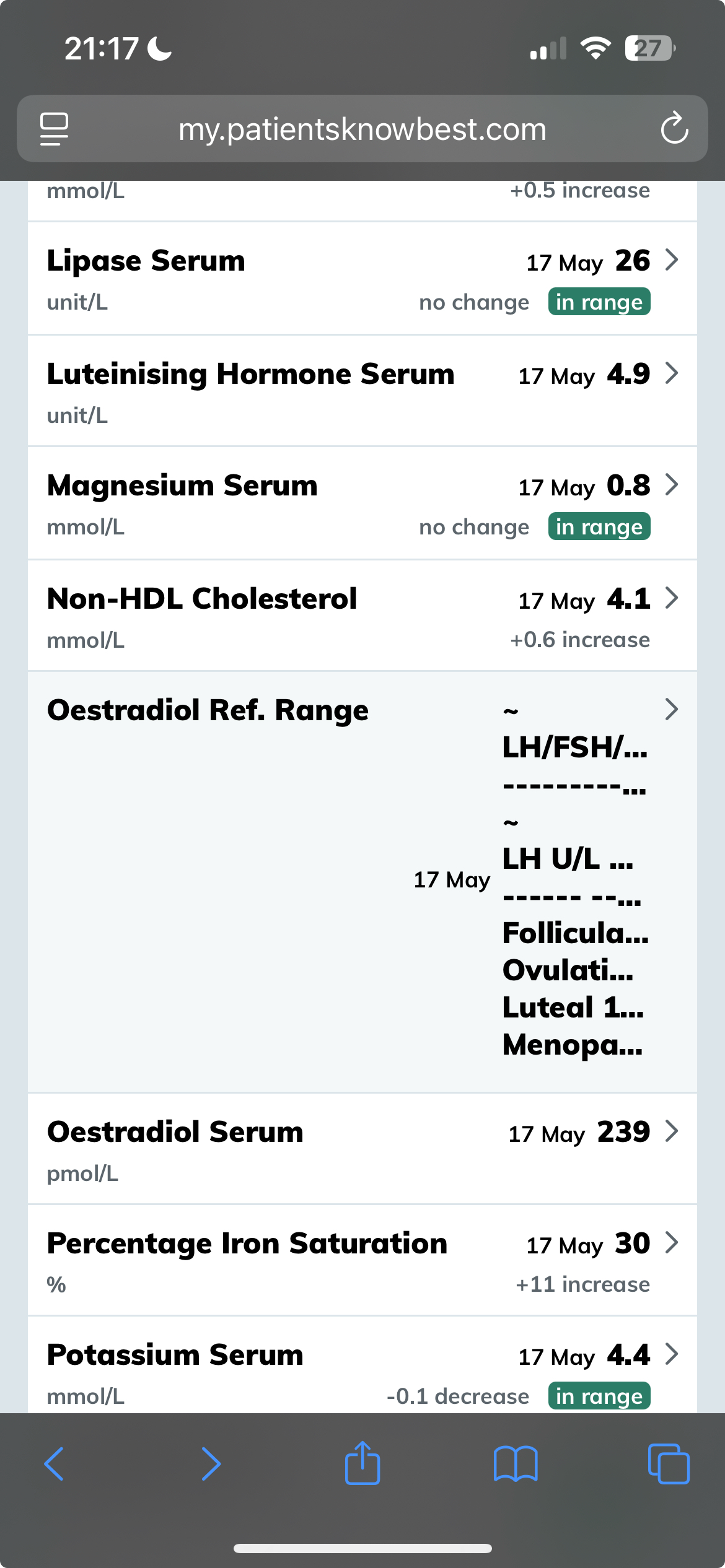Image resolution: width=725 pixels, height=1568 pixels.
Task: Open the reader/page settings icon in address bar
Action: pyautogui.click(x=55, y=129)
